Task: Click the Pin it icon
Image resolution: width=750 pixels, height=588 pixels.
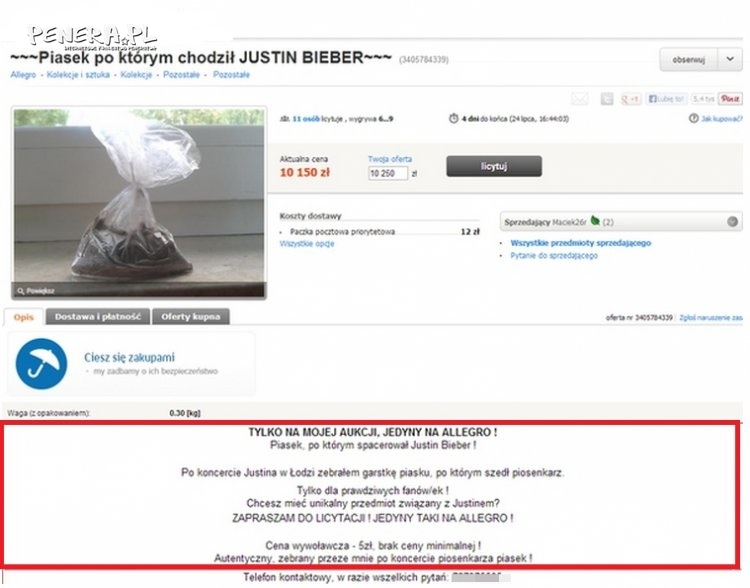Action: 730,99
